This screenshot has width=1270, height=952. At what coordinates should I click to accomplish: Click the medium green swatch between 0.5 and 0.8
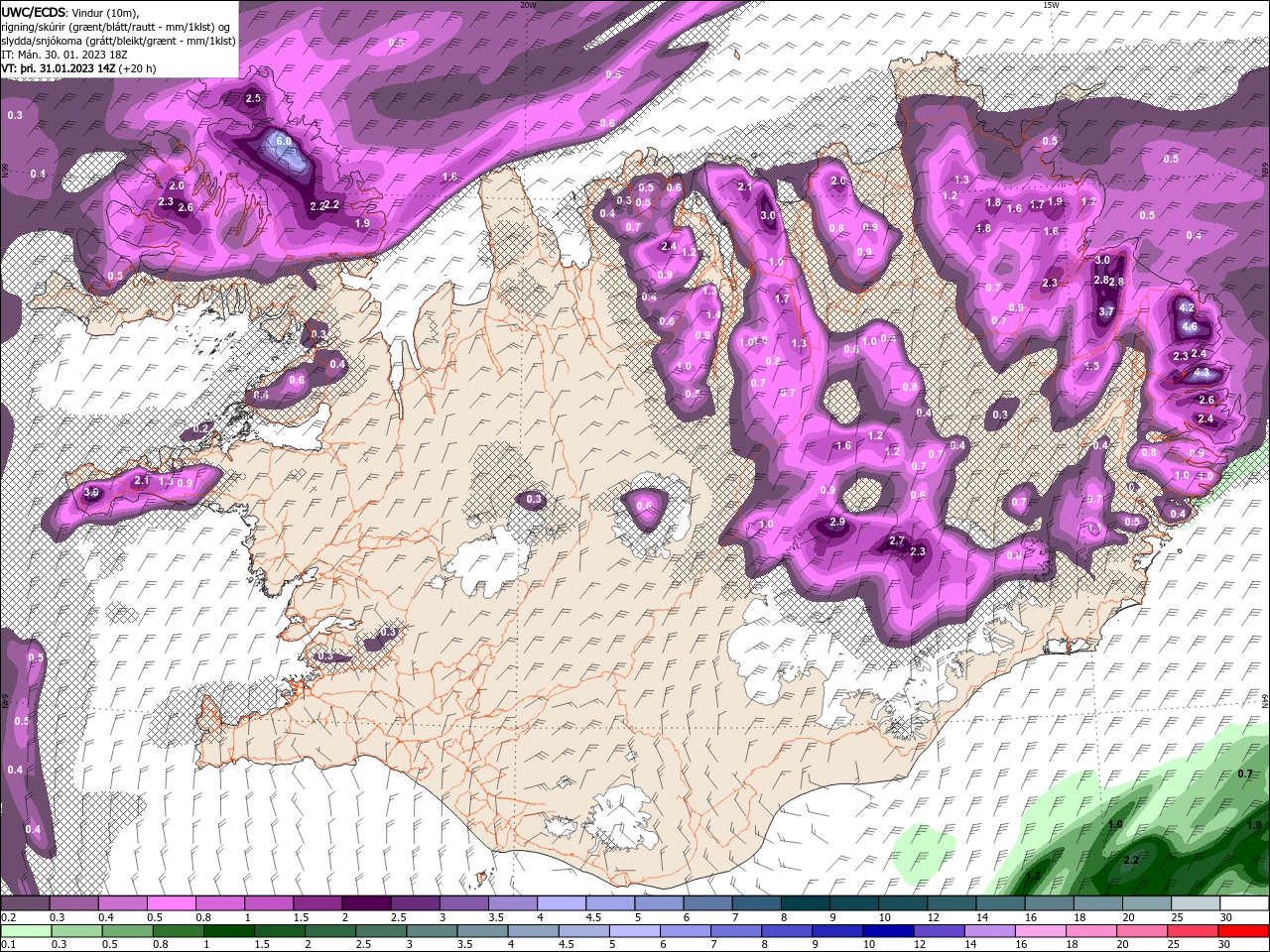click(126, 930)
